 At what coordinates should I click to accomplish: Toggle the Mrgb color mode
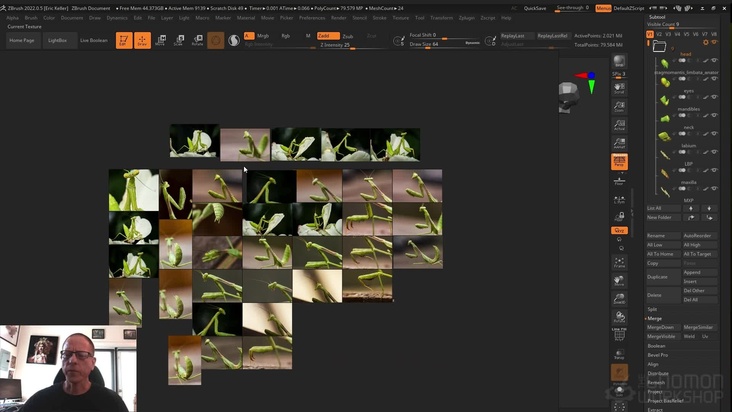[x=263, y=35]
